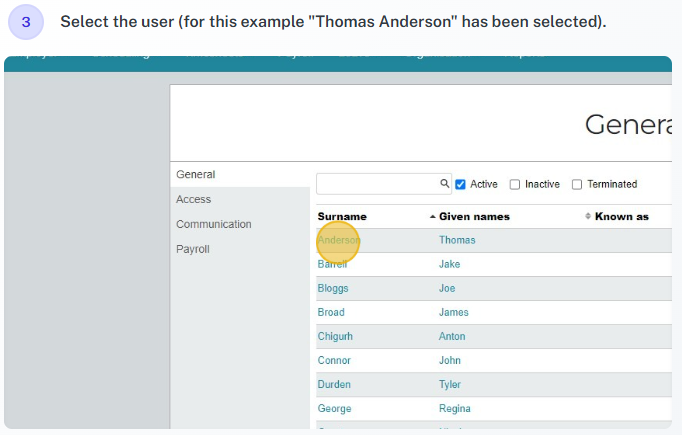The height and width of the screenshot is (435, 682).
Task: Select the given name Regina
Action: coord(455,408)
